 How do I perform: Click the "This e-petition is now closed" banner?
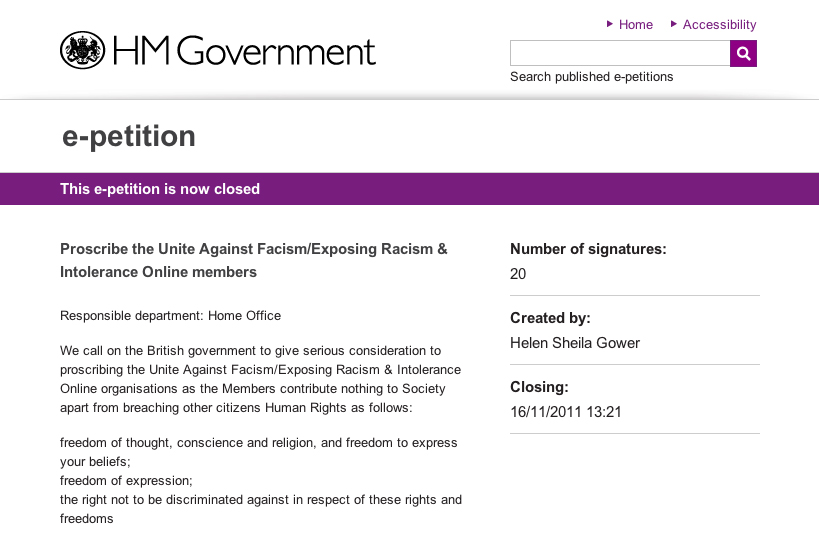pos(160,189)
